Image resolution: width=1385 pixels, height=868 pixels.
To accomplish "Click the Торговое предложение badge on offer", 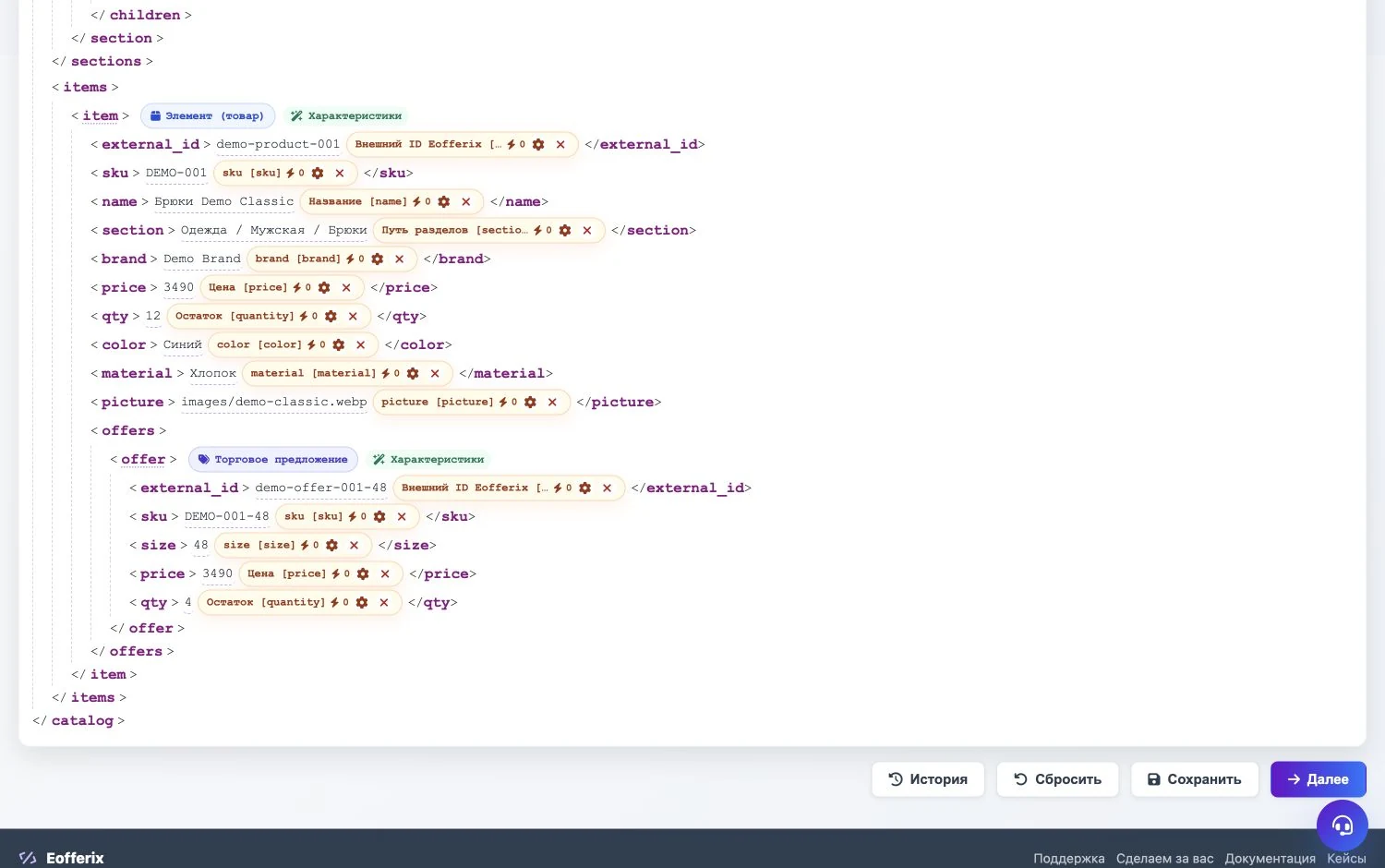I will tap(273, 460).
